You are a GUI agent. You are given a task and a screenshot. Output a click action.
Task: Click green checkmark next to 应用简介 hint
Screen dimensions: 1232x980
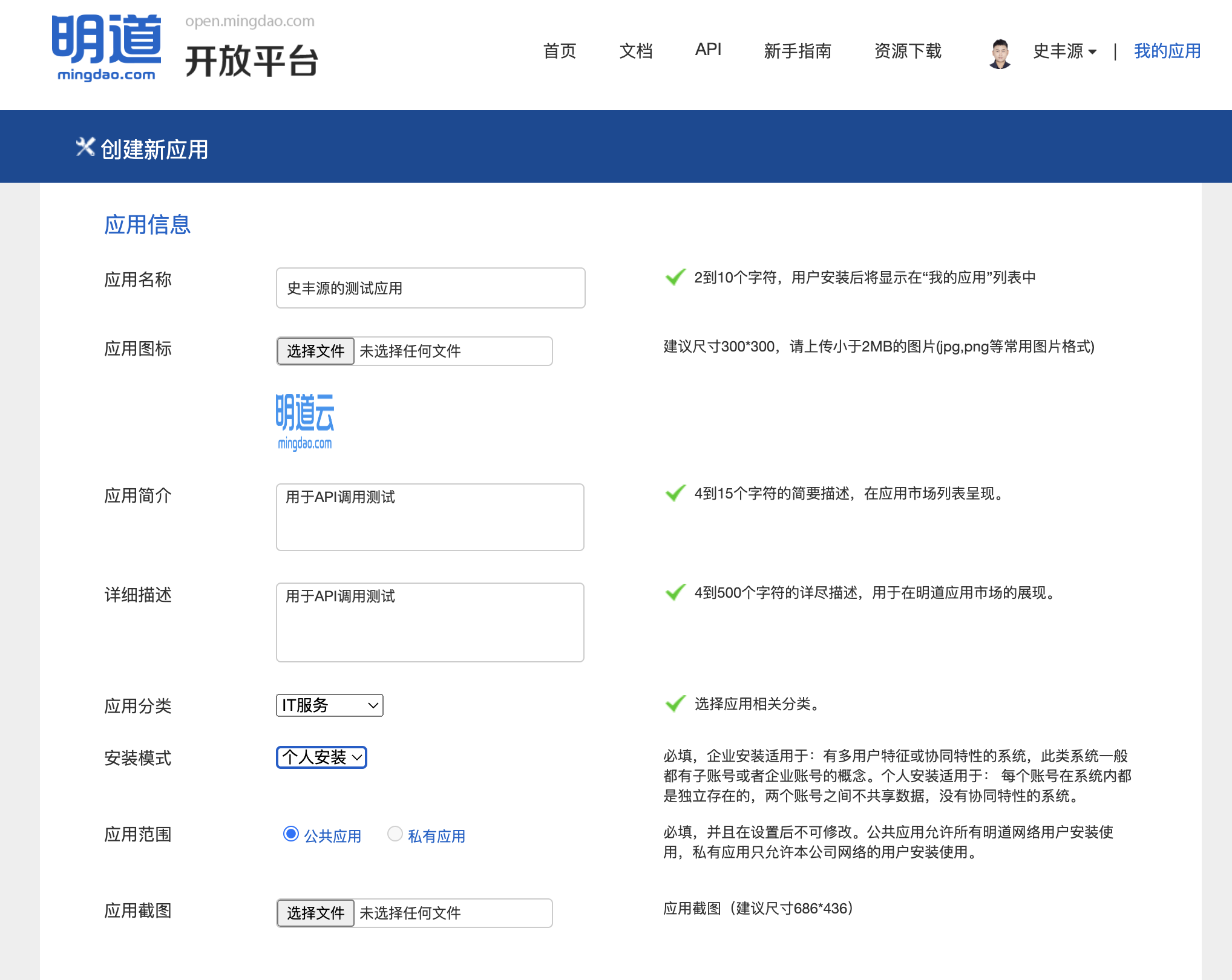coord(675,493)
